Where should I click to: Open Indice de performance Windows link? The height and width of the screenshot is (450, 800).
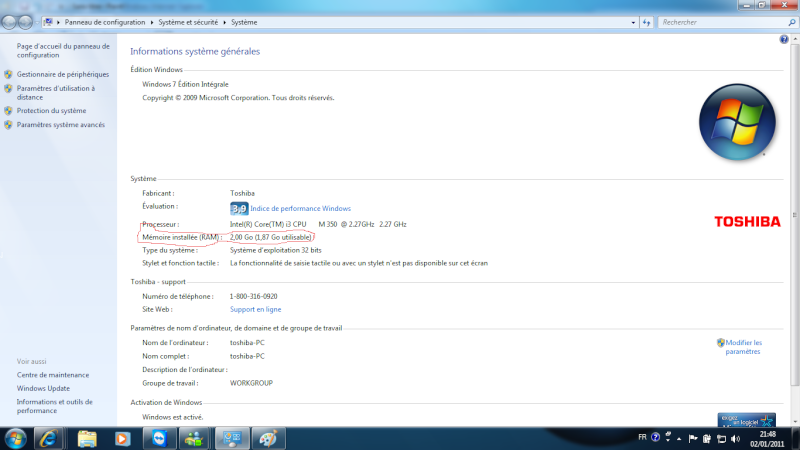pyautogui.click(x=300, y=209)
